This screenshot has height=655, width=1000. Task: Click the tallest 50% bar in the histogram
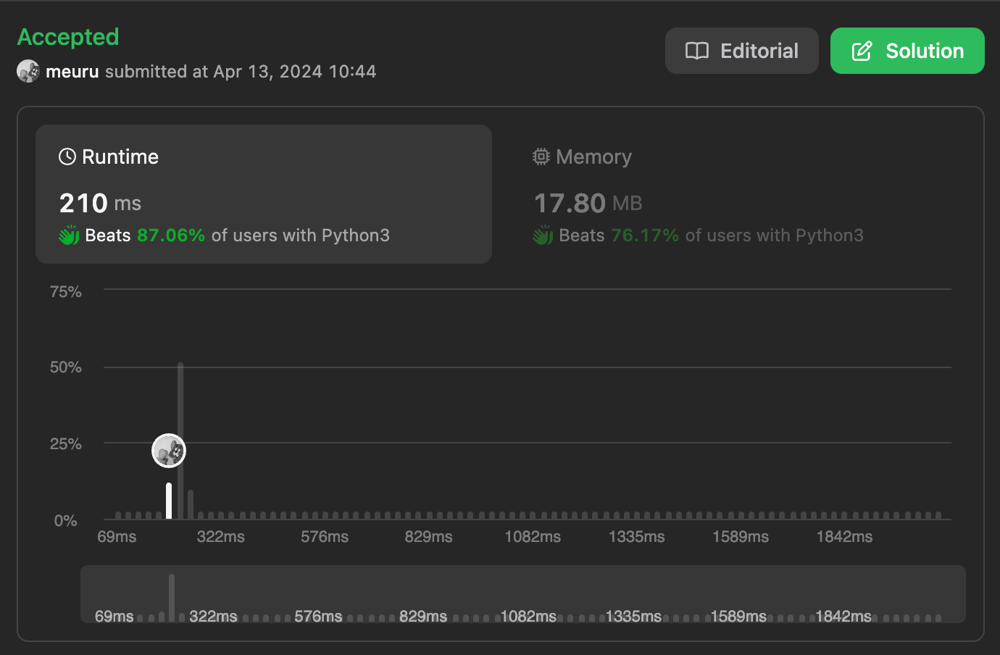tap(180, 440)
